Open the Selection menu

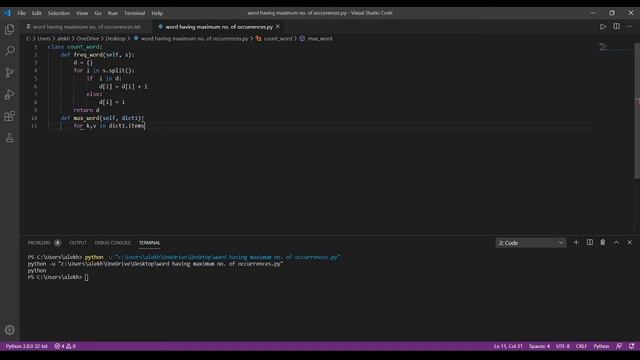click(x=59, y=13)
